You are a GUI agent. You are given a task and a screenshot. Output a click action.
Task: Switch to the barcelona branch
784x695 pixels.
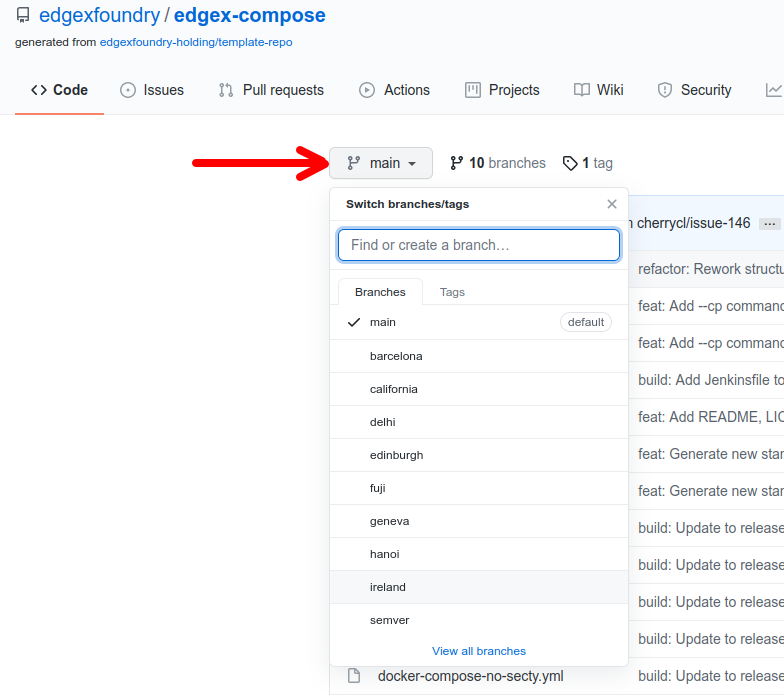click(479, 356)
